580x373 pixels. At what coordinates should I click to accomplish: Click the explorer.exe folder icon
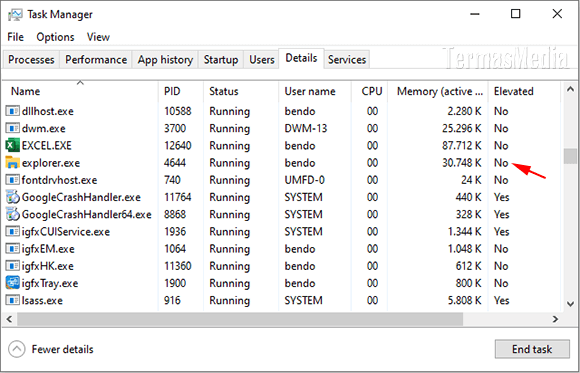tap(12, 163)
